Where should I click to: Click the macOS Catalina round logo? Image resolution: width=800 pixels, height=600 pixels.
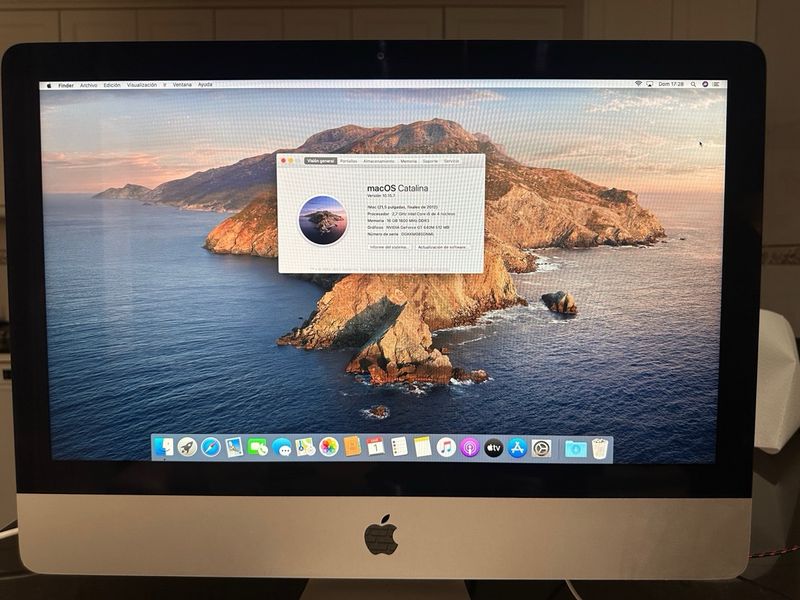[323, 220]
